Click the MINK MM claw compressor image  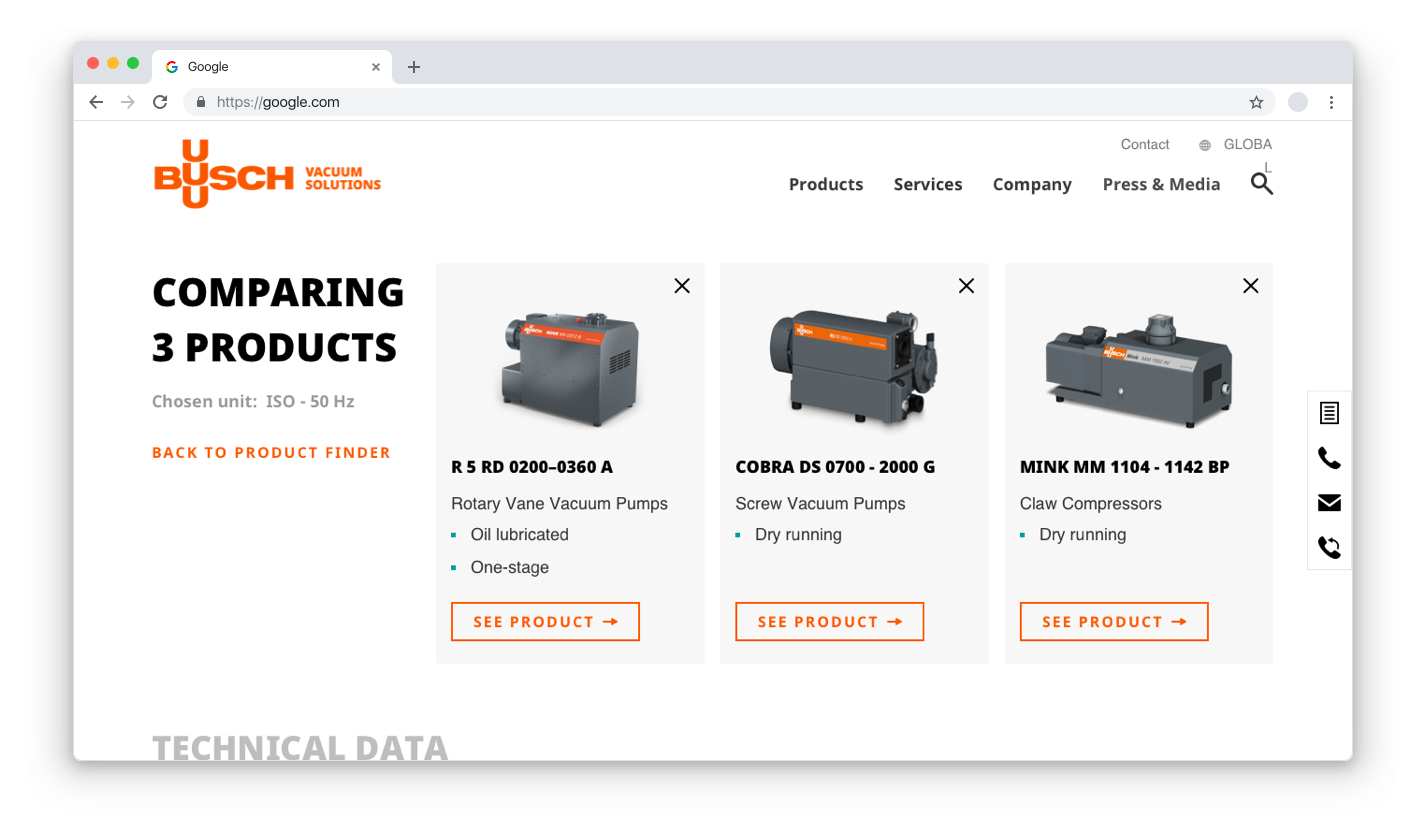(x=1138, y=369)
